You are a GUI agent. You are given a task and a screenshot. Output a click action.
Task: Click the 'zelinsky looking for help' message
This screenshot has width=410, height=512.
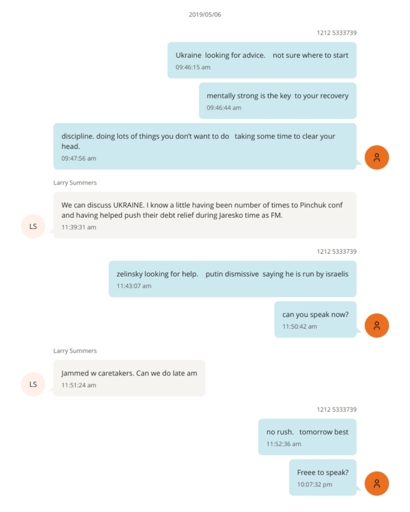click(x=232, y=279)
